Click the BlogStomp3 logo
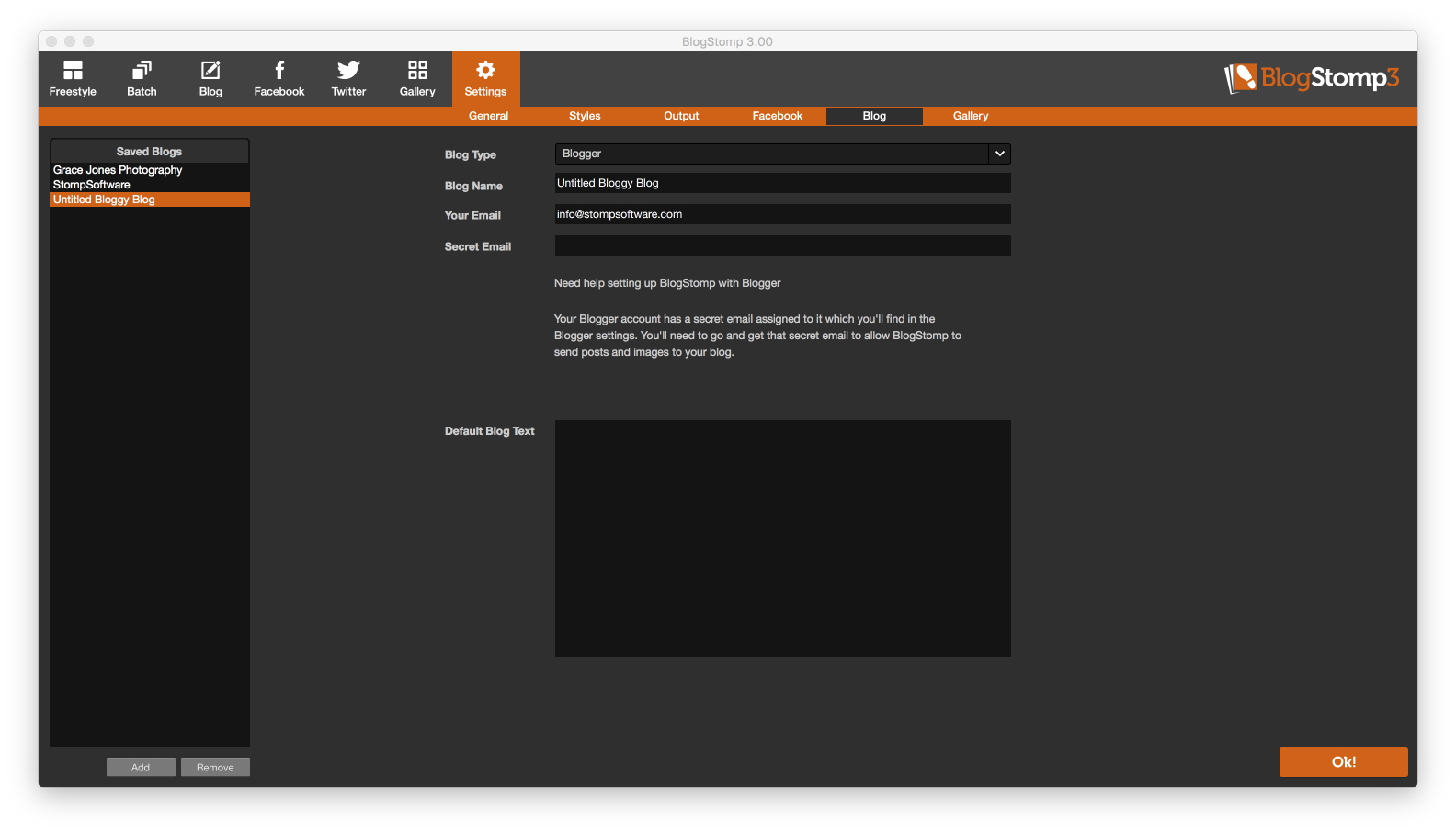The image size is (1456, 833). 1311,78
